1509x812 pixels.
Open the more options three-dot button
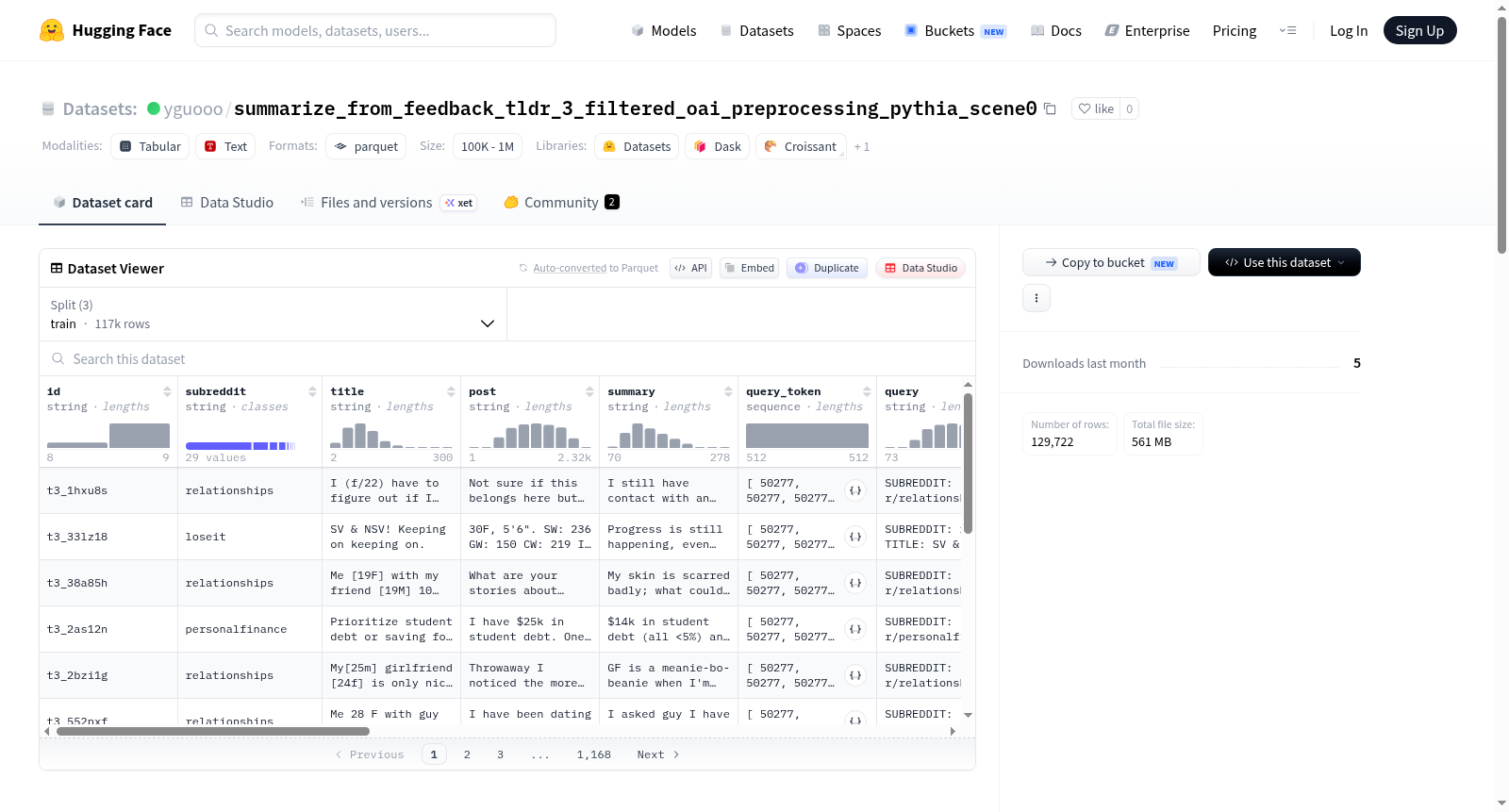click(x=1036, y=298)
